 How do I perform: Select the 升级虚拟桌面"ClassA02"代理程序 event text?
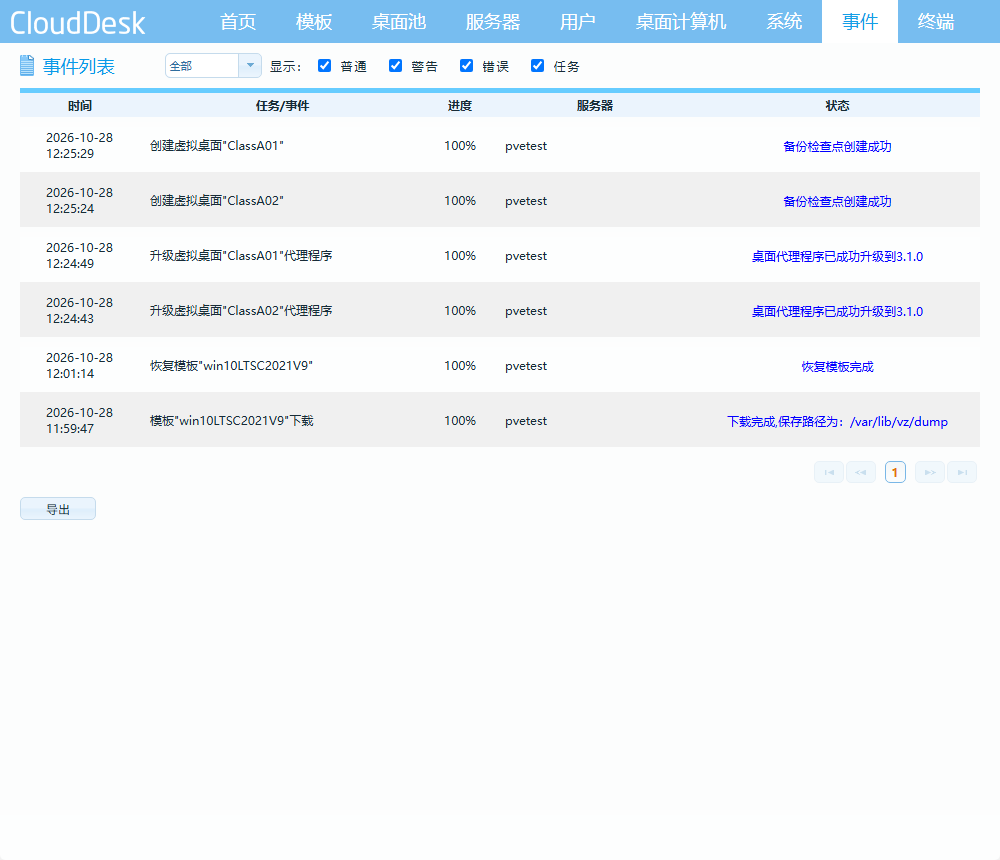pos(241,310)
